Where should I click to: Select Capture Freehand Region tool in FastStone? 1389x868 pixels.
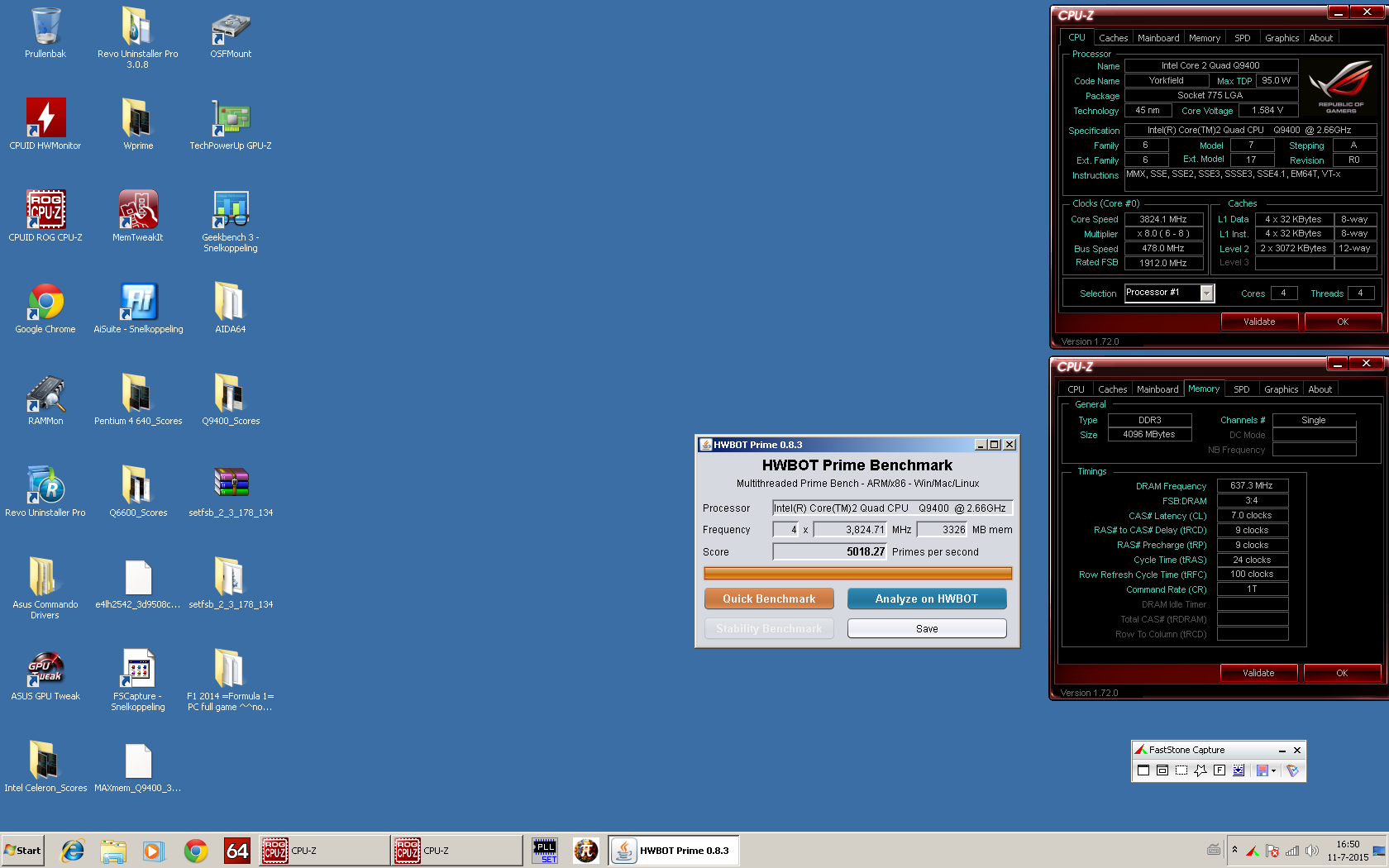(x=1200, y=770)
